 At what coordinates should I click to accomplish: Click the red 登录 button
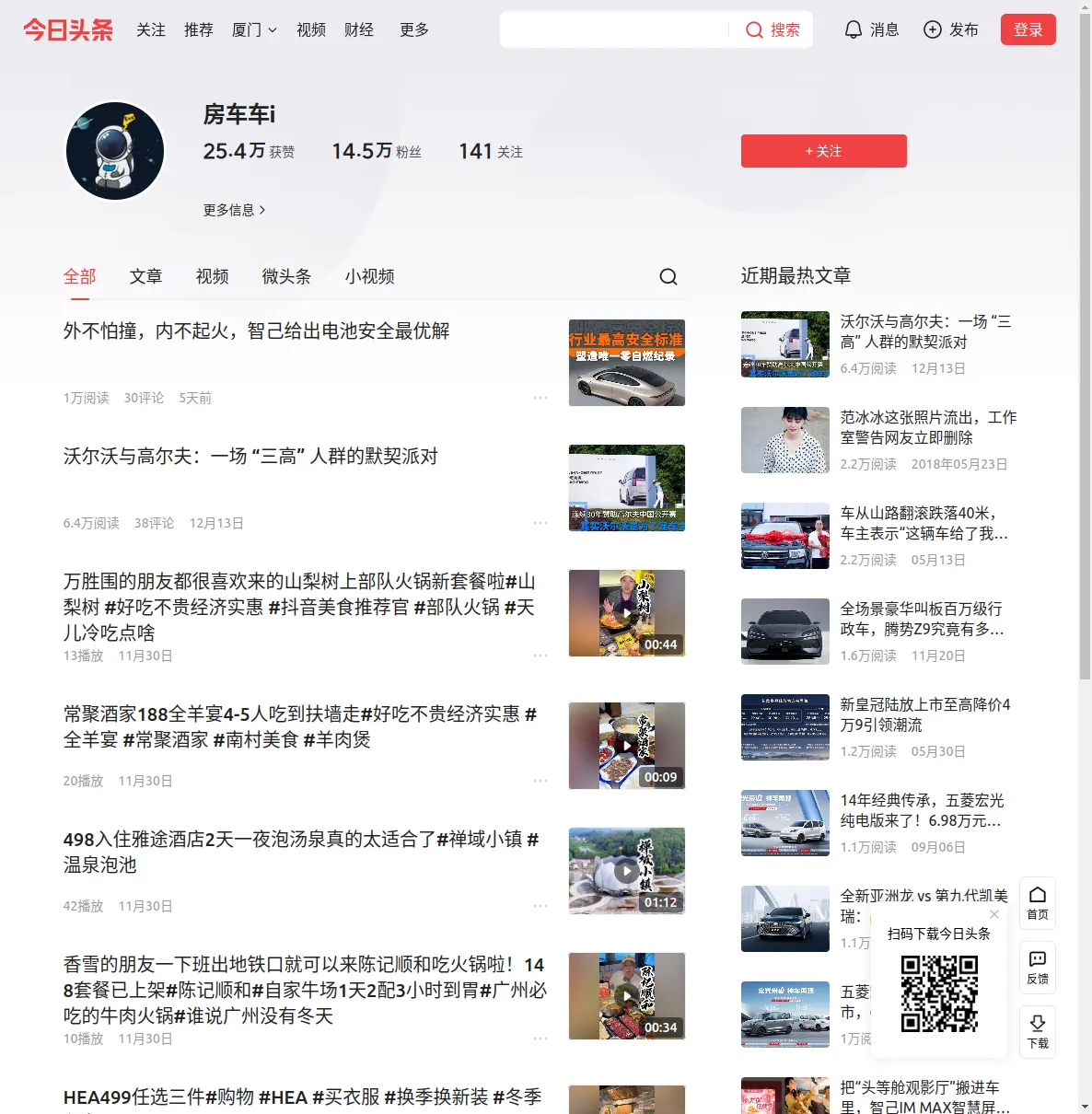click(1028, 29)
